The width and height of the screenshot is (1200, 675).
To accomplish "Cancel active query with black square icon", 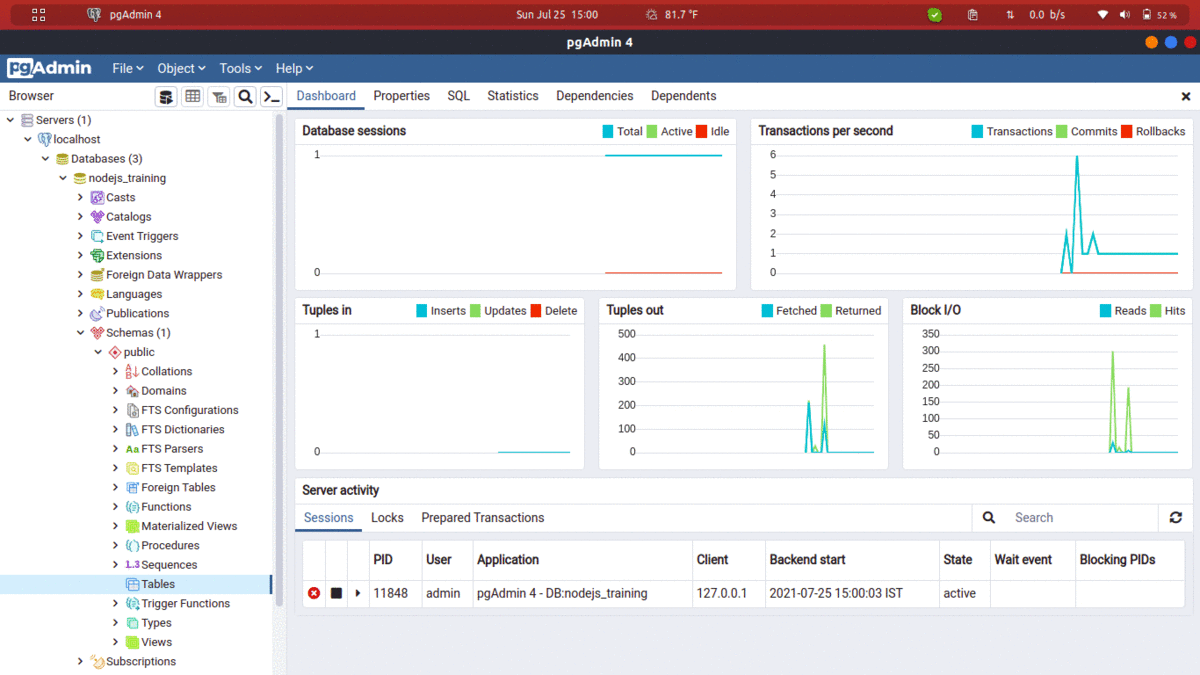I will (x=336, y=593).
